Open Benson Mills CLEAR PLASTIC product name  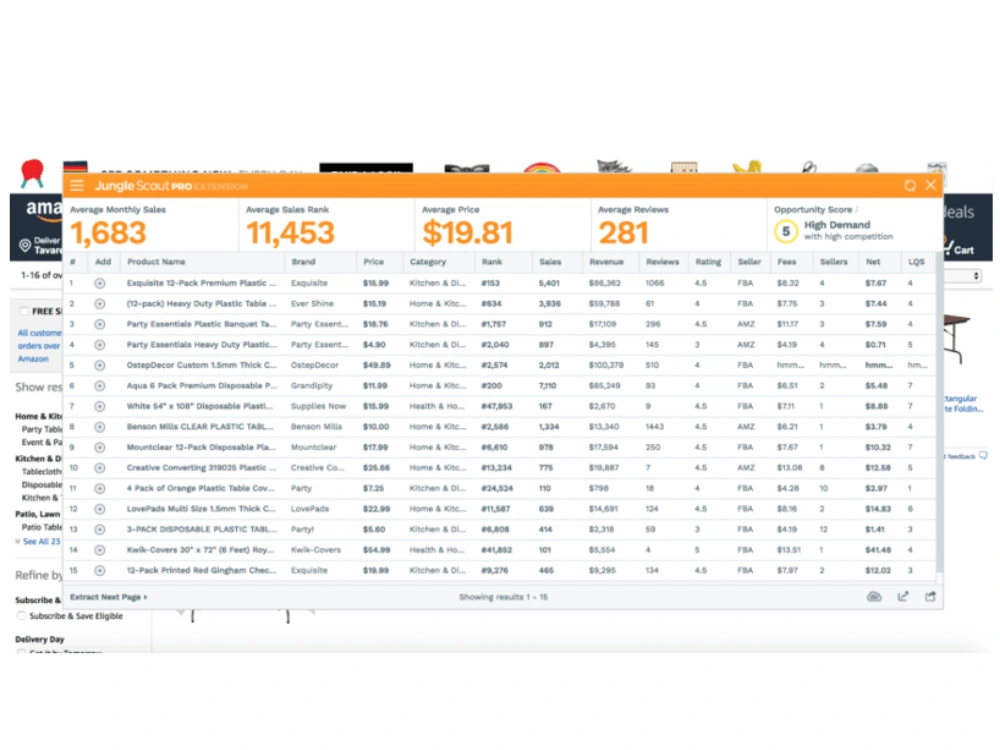pyautogui.click(x=200, y=427)
